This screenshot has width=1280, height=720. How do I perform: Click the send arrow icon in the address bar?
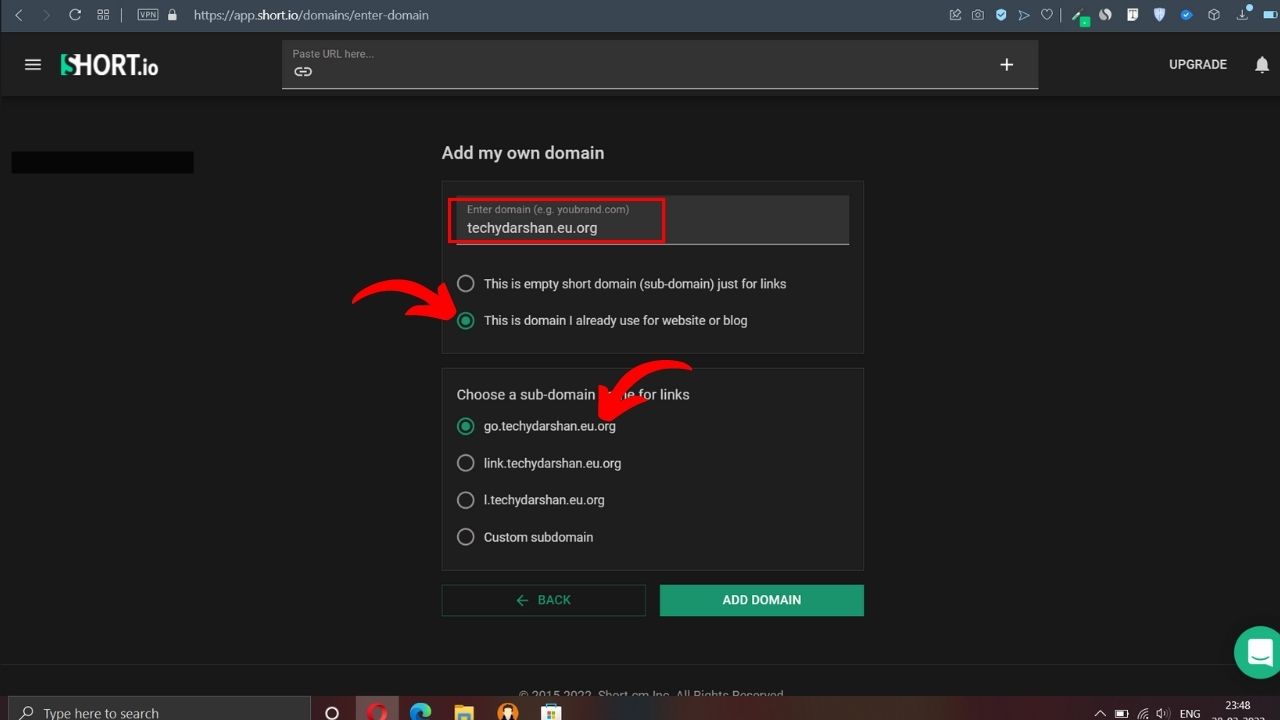coord(1024,15)
